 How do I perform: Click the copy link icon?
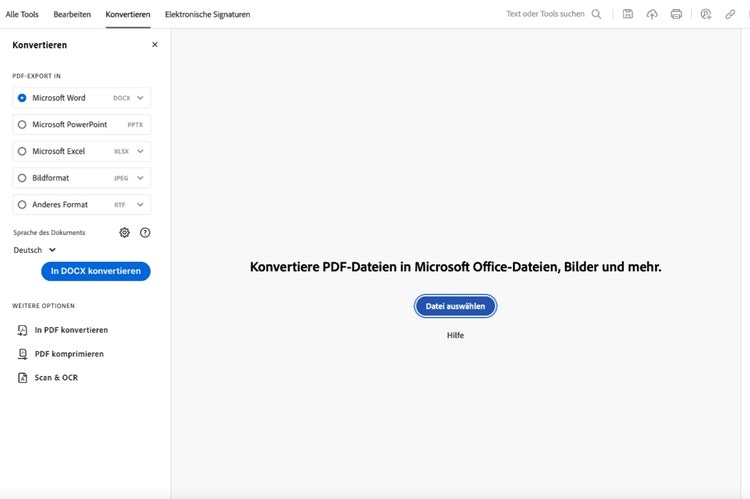click(730, 14)
